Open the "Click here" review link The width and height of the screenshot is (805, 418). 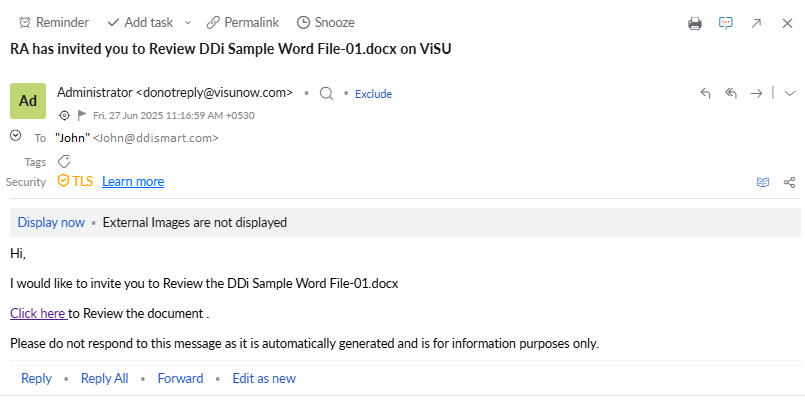38,313
